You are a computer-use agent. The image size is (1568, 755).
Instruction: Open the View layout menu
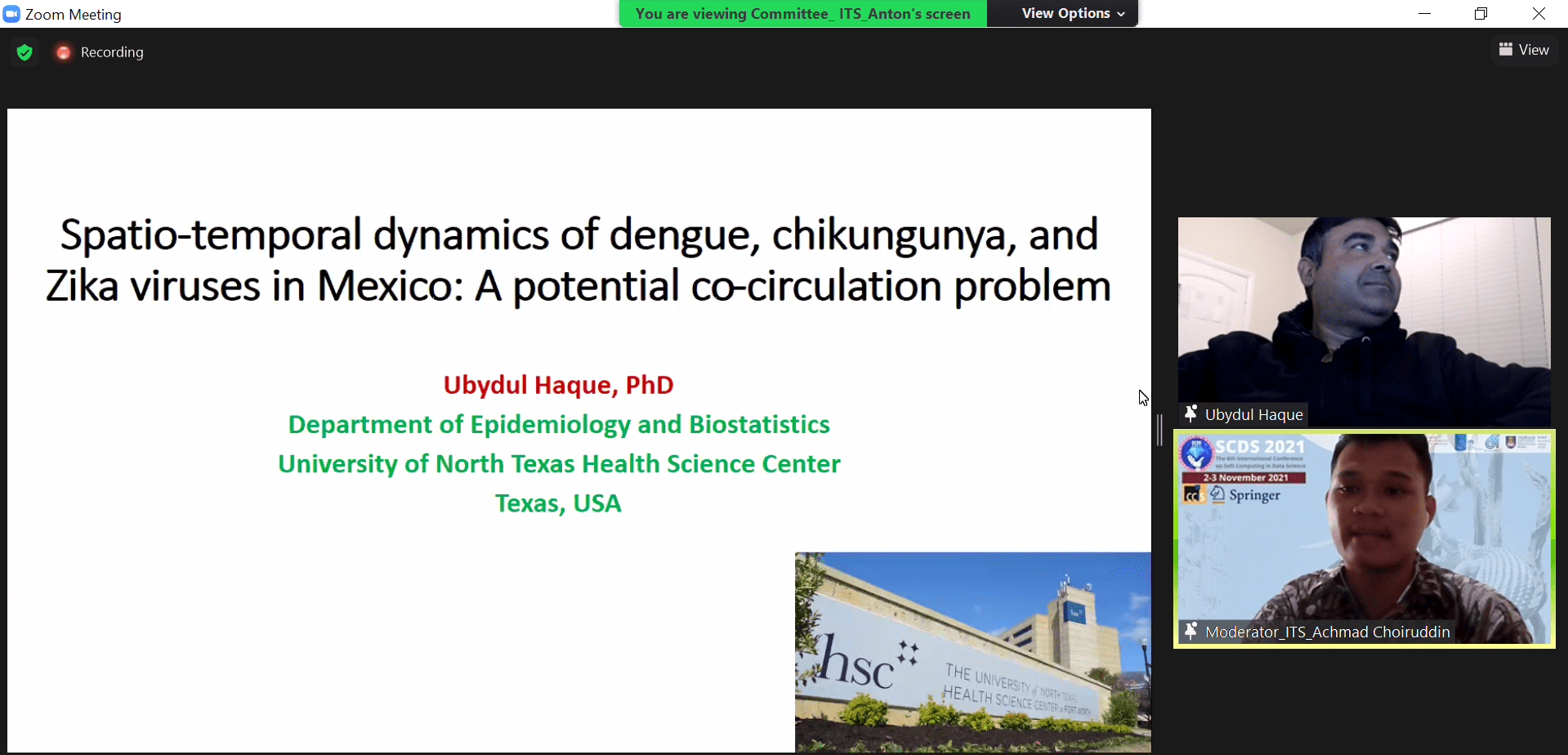pos(1524,50)
